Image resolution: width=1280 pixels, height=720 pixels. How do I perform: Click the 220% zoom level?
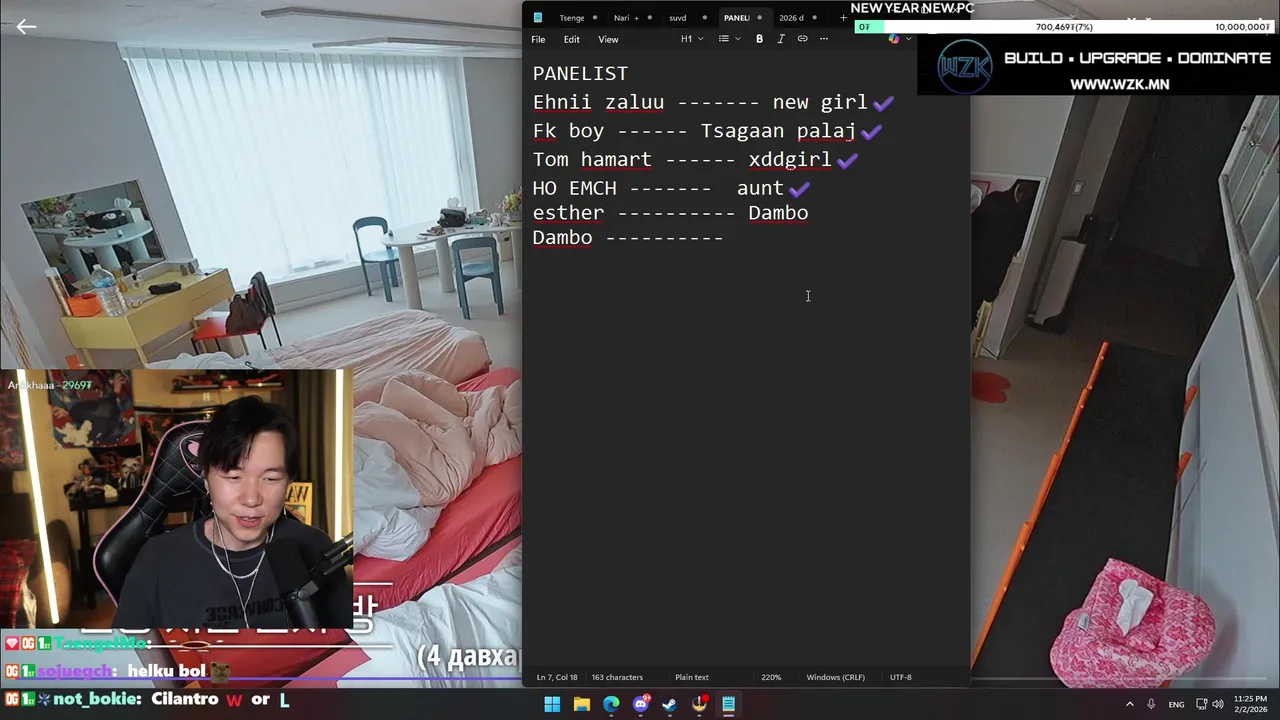coord(771,677)
